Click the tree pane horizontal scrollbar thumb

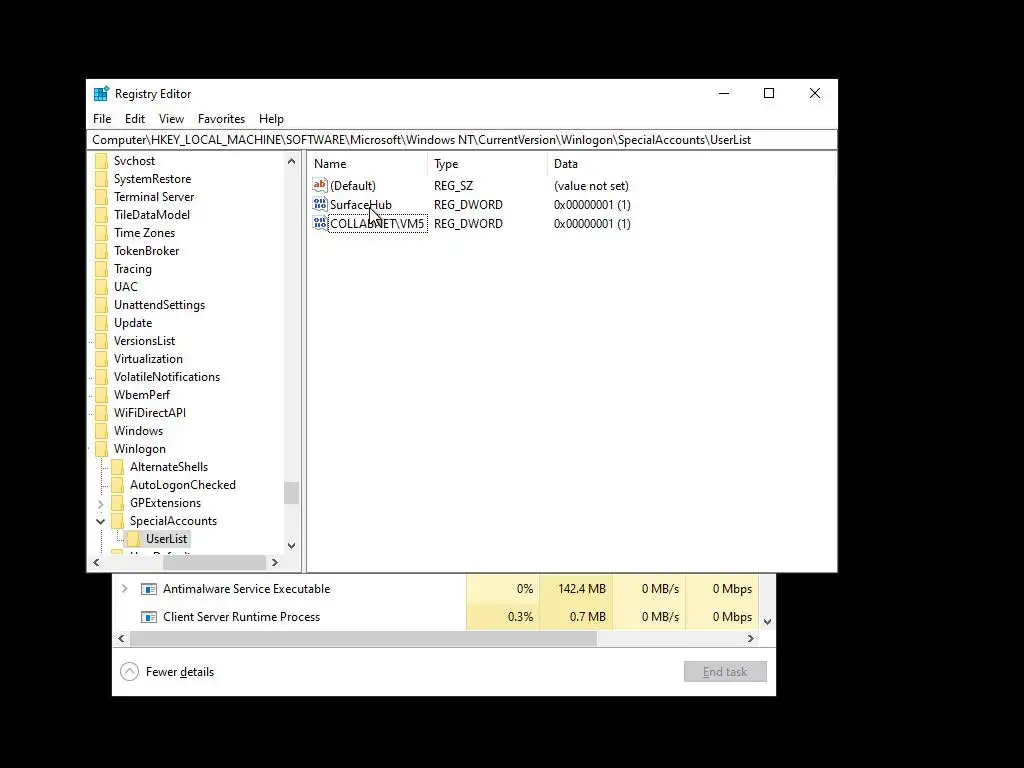coord(214,562)
